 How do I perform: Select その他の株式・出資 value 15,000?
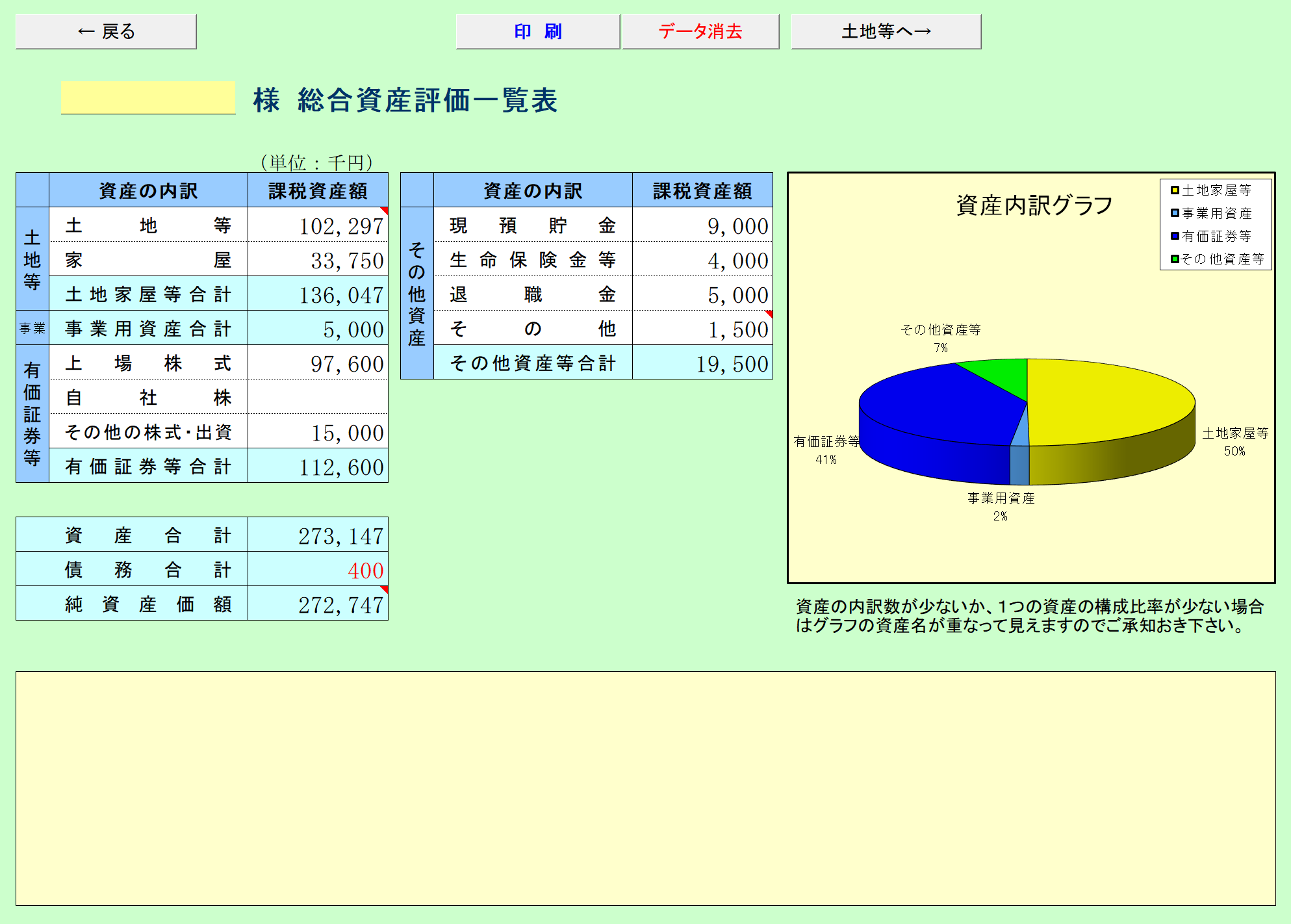(x=318, y=431)
